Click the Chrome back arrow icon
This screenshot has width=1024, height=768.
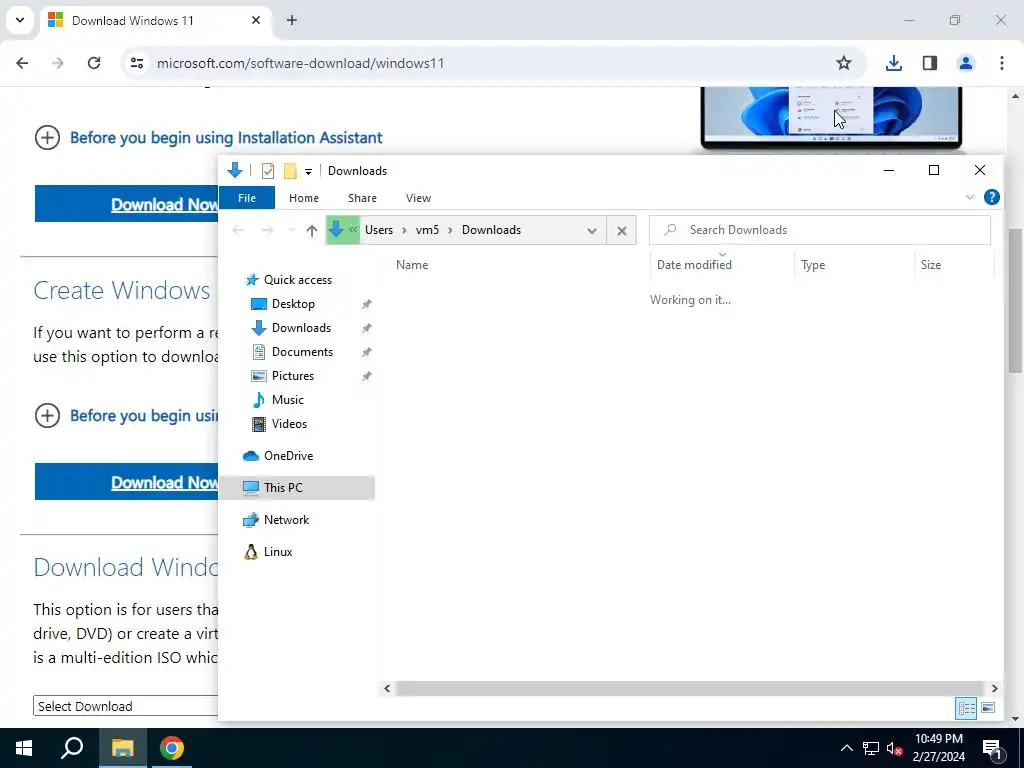point(22,63)
